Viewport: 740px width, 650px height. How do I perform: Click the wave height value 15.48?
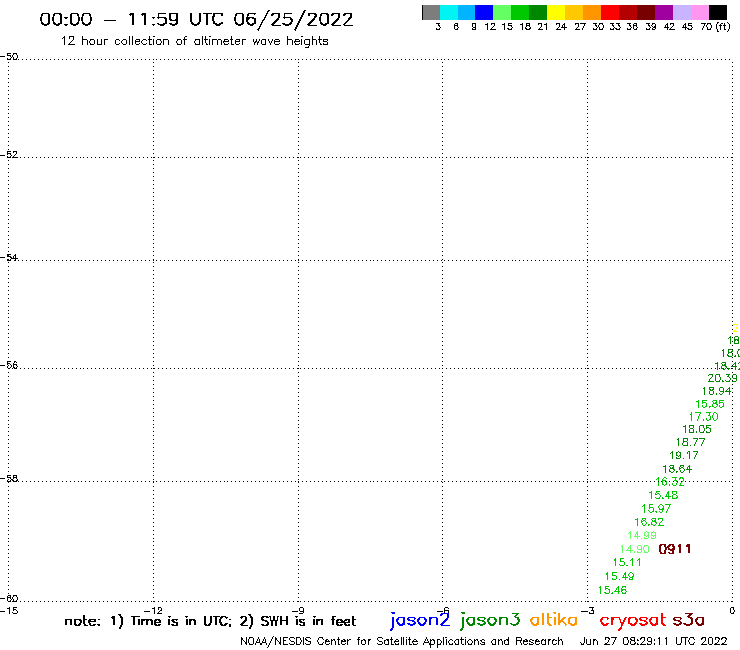tap(663, 495)
